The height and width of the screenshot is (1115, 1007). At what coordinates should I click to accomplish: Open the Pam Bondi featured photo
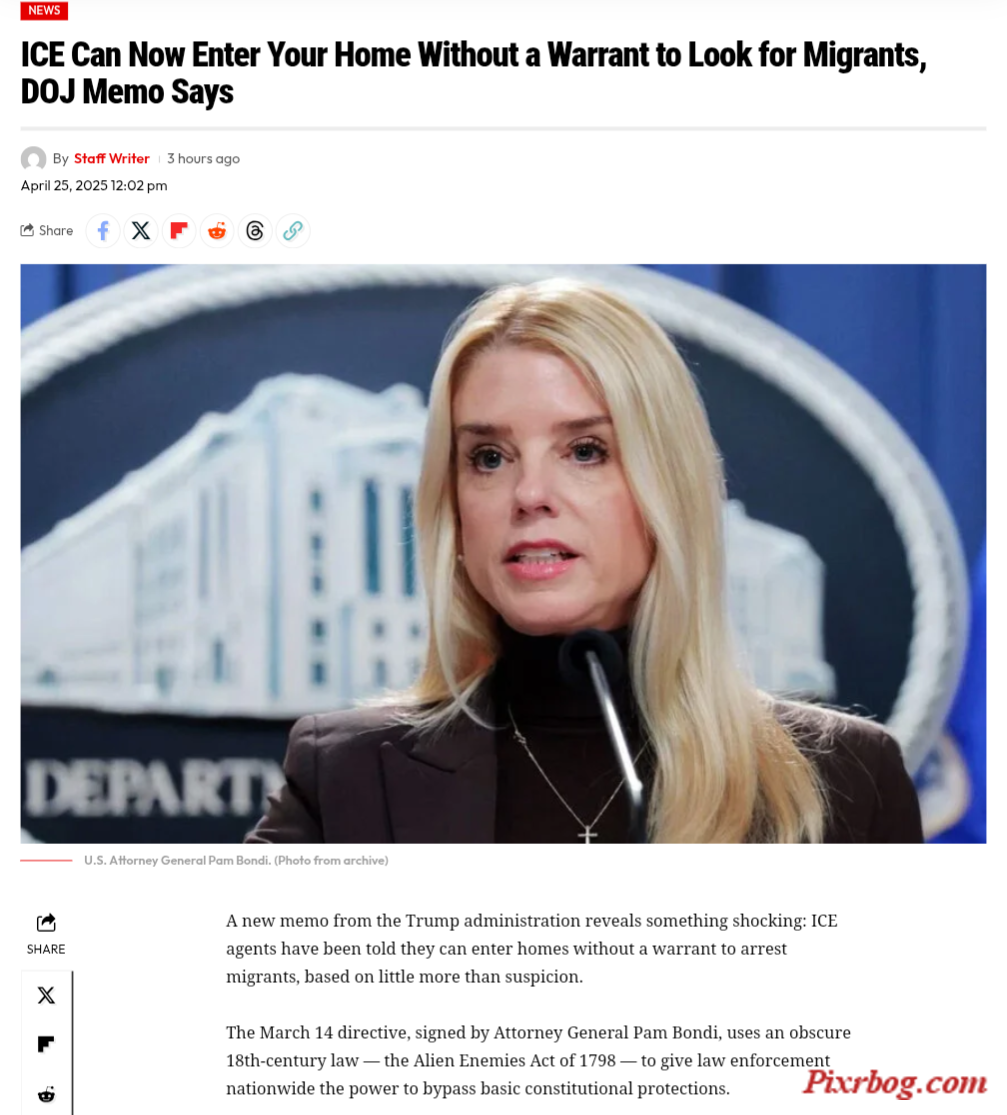[x=503, y=554]
